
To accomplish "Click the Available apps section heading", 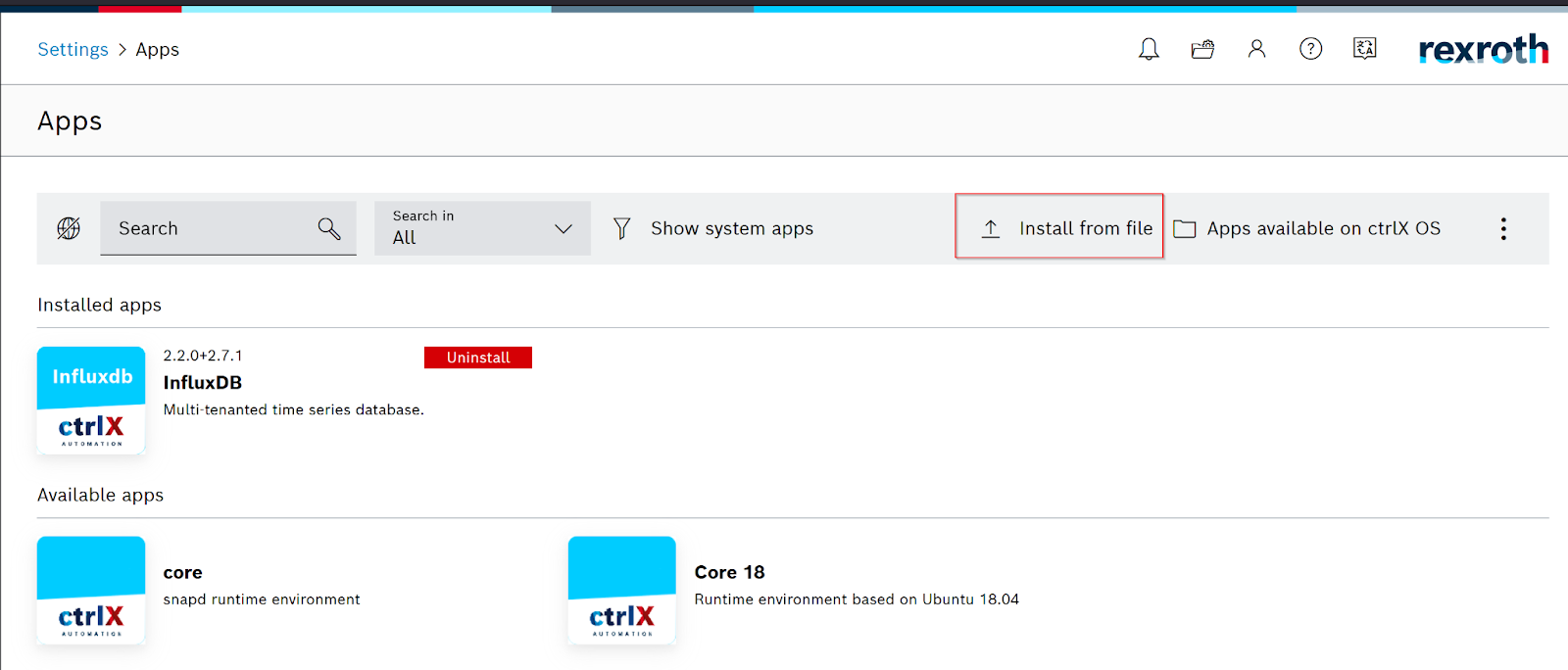I will click(100, 495).
